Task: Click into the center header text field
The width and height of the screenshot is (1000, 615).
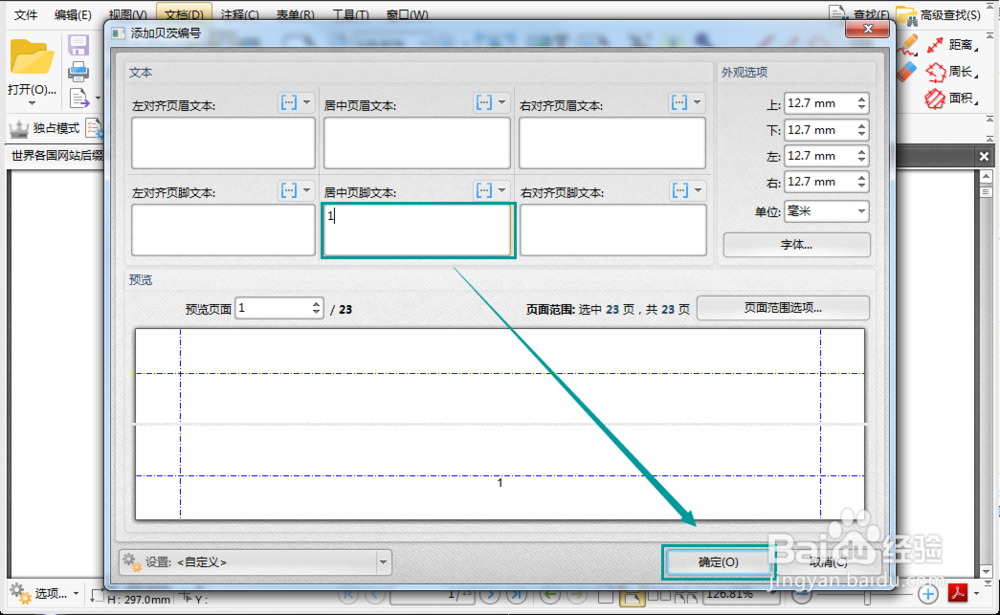Action: [x=417, y=143]
